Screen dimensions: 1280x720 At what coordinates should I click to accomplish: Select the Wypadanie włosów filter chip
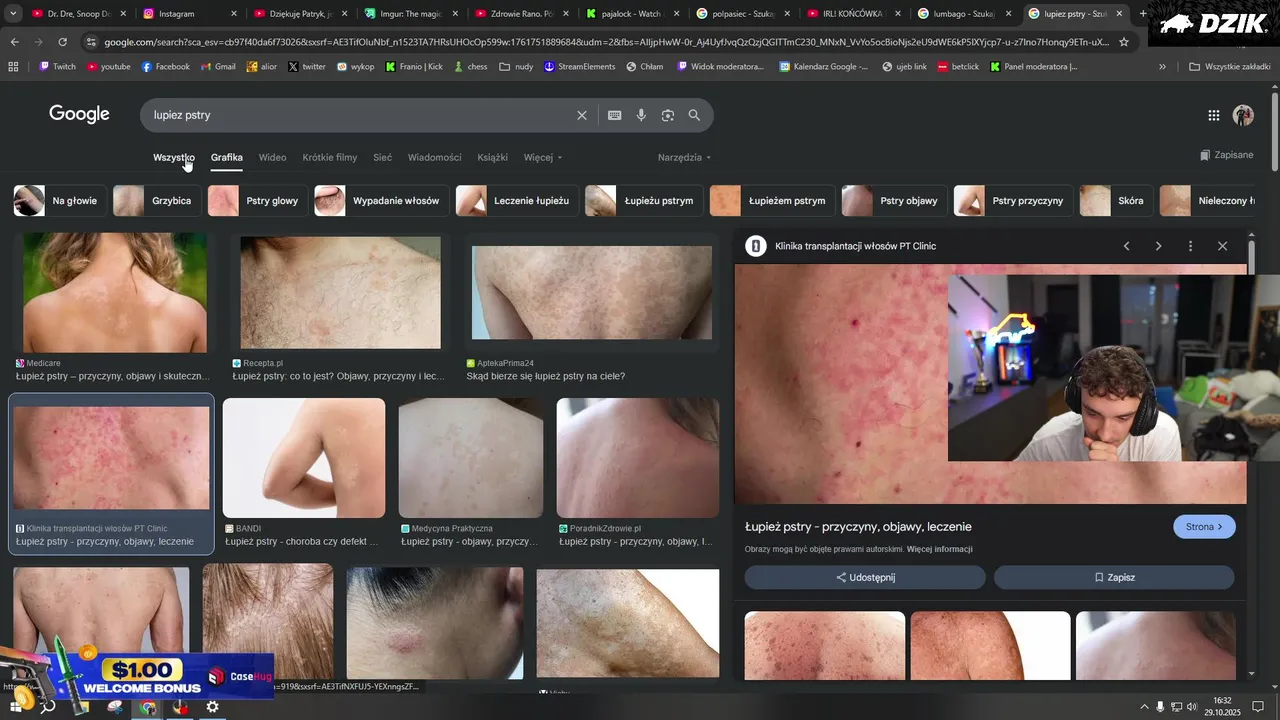pos(380,200)
